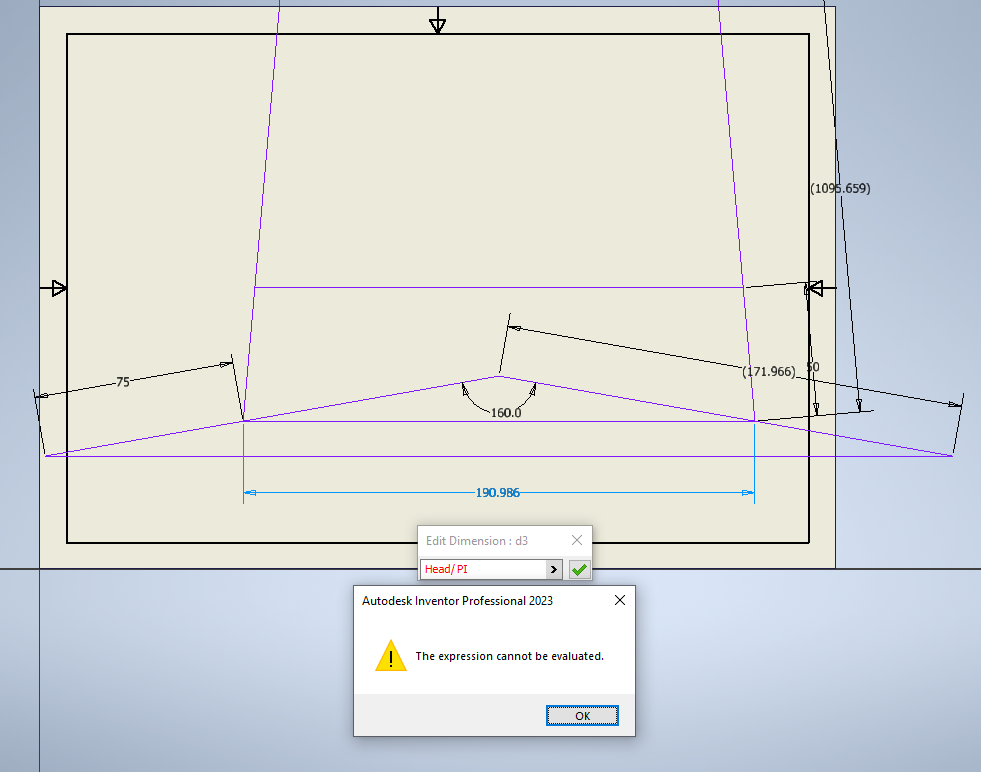Close the Edit Dimension d3 dialog
This screenshot has height=772, width=981.
pyautogui.click(x=577, y=540)
